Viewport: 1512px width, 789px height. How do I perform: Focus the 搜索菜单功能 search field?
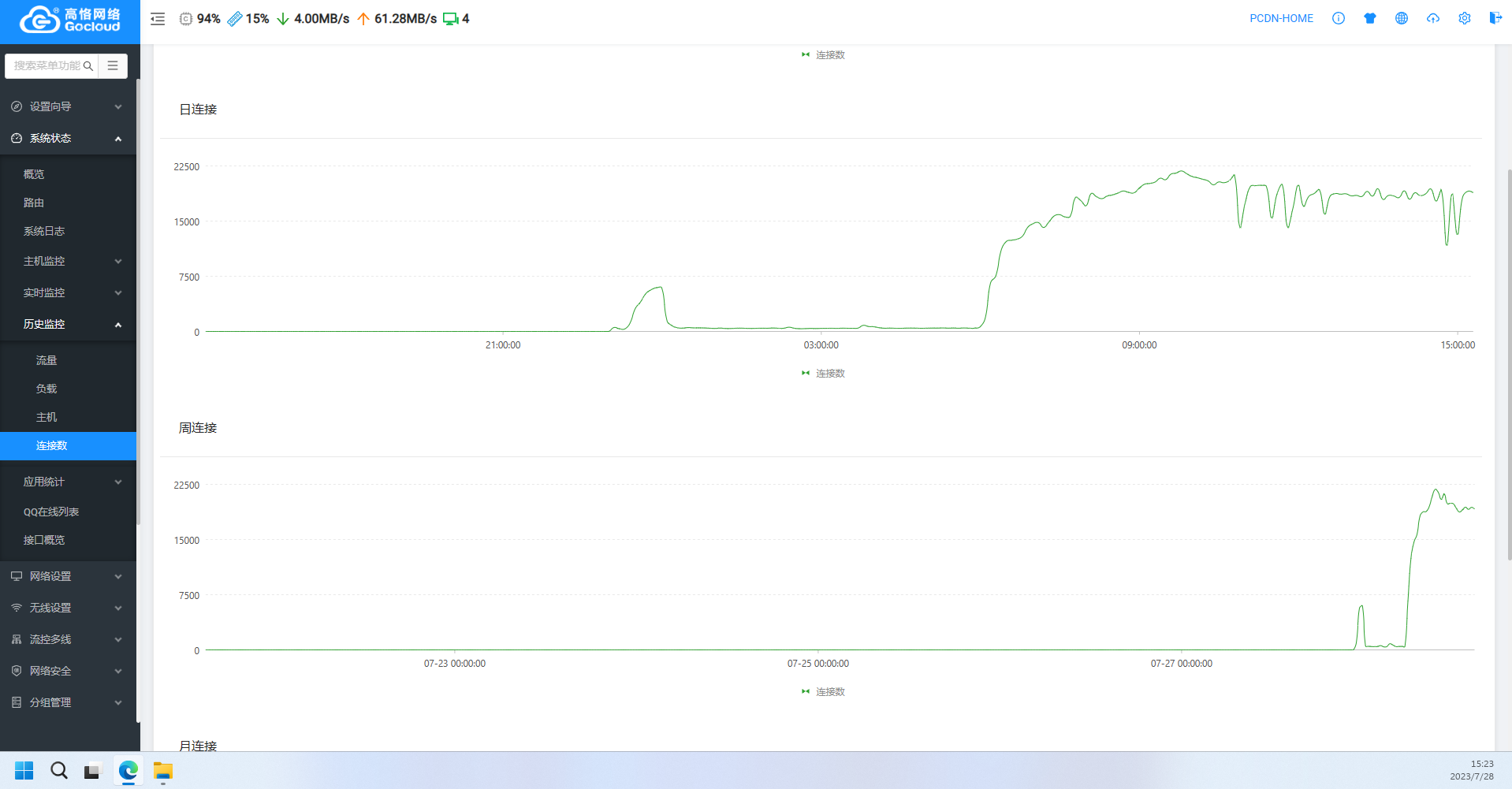pos(47,66)
